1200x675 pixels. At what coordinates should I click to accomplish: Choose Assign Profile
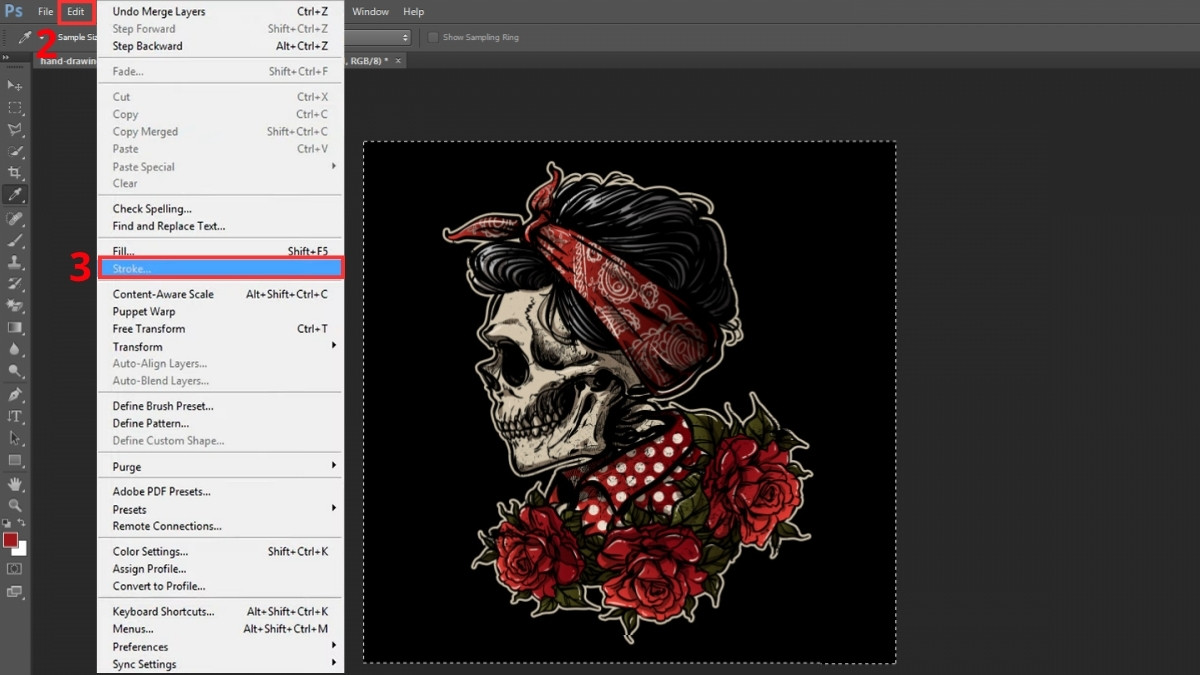point(220,569)
